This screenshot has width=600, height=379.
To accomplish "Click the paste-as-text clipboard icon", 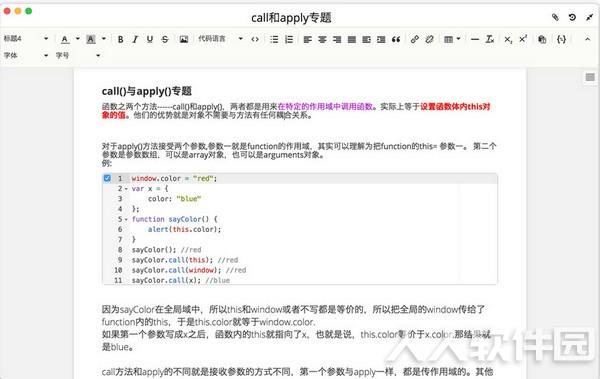I will (x=542, y=39).
